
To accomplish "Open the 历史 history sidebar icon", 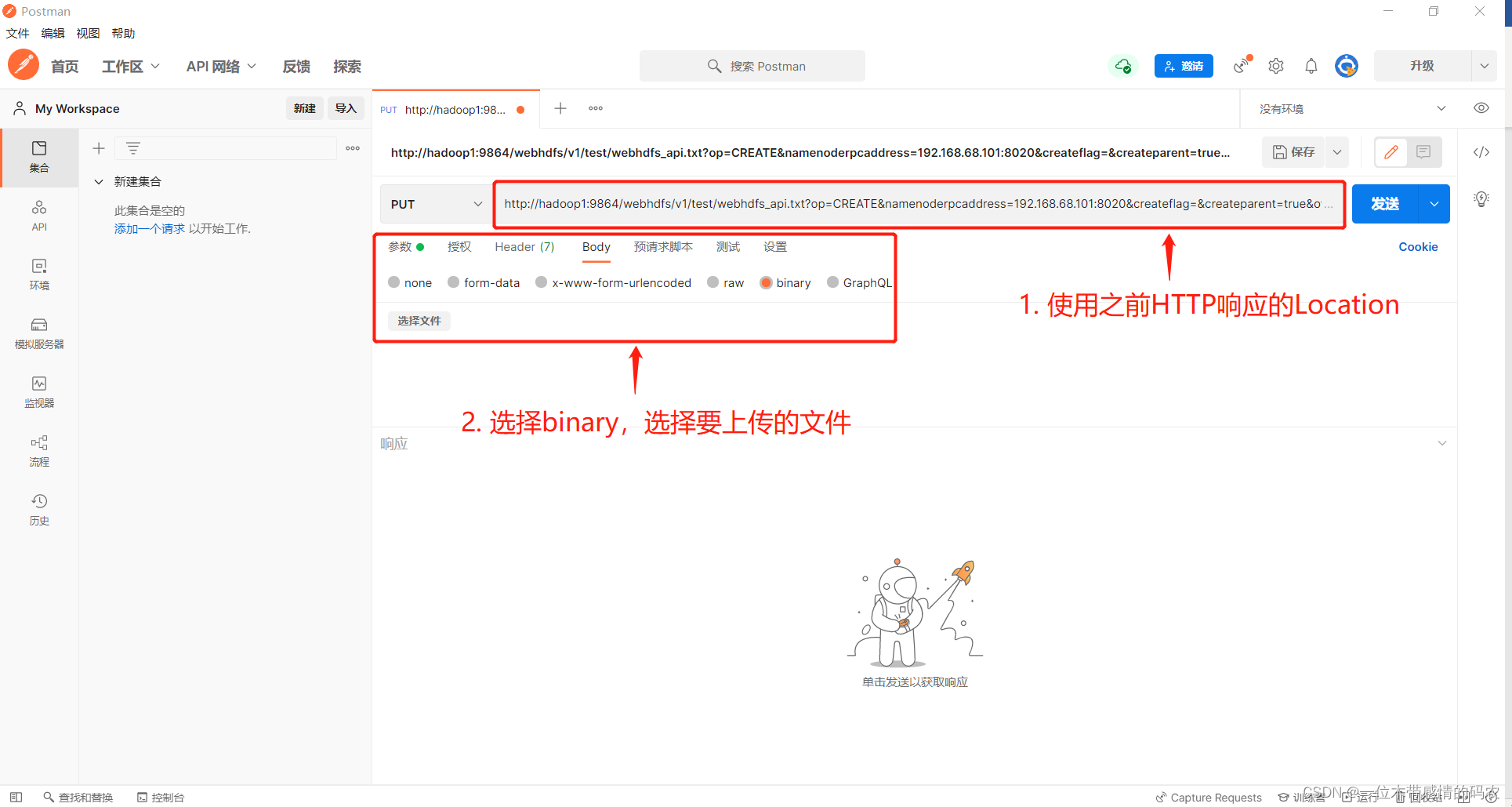I will [39, 509].
